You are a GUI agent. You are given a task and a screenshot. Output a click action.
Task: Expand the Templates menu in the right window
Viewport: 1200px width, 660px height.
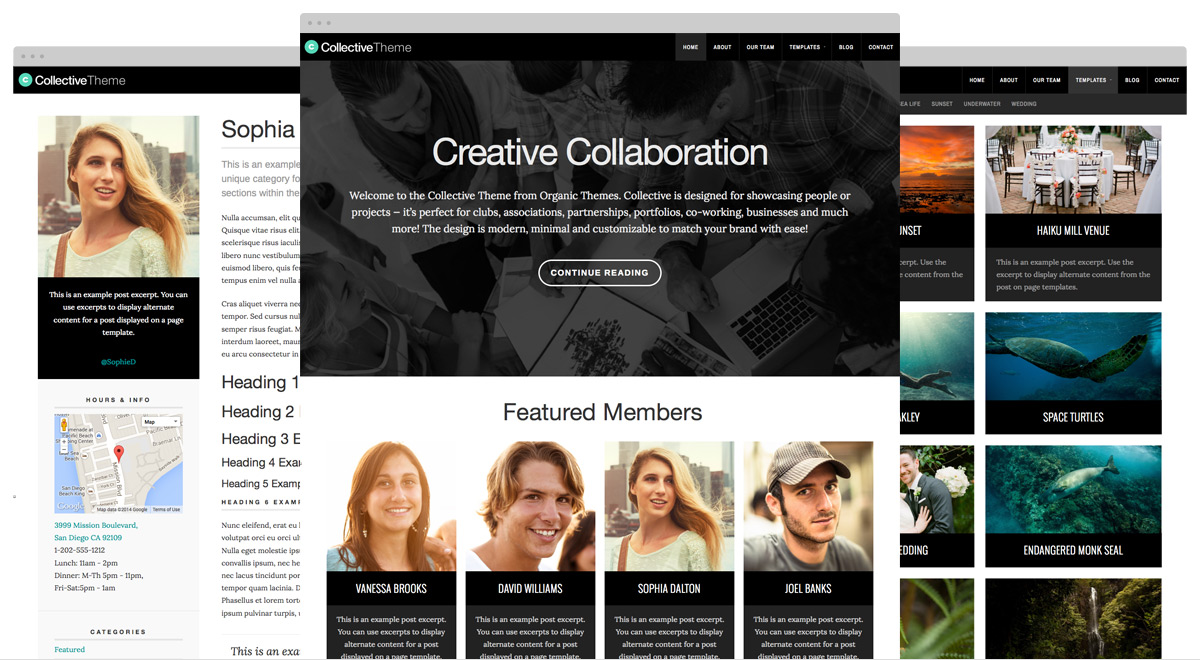click(1092, 80)
